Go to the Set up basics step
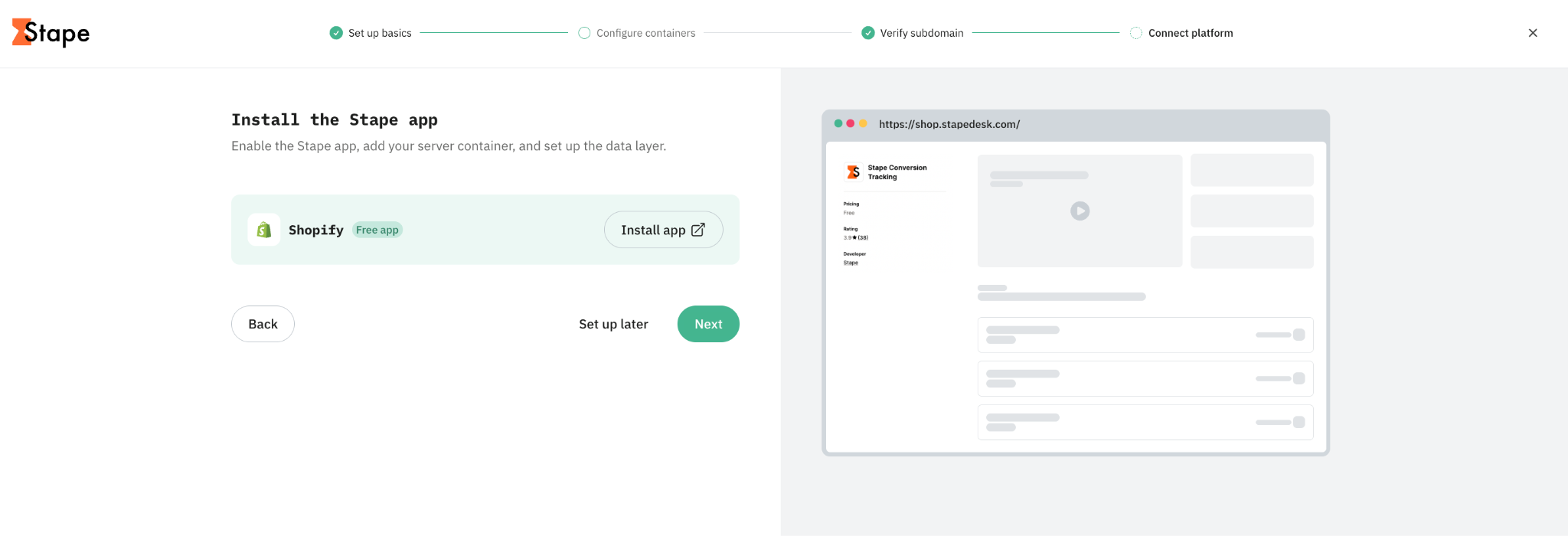1568x536 pixels. click(x=371, y=33)
